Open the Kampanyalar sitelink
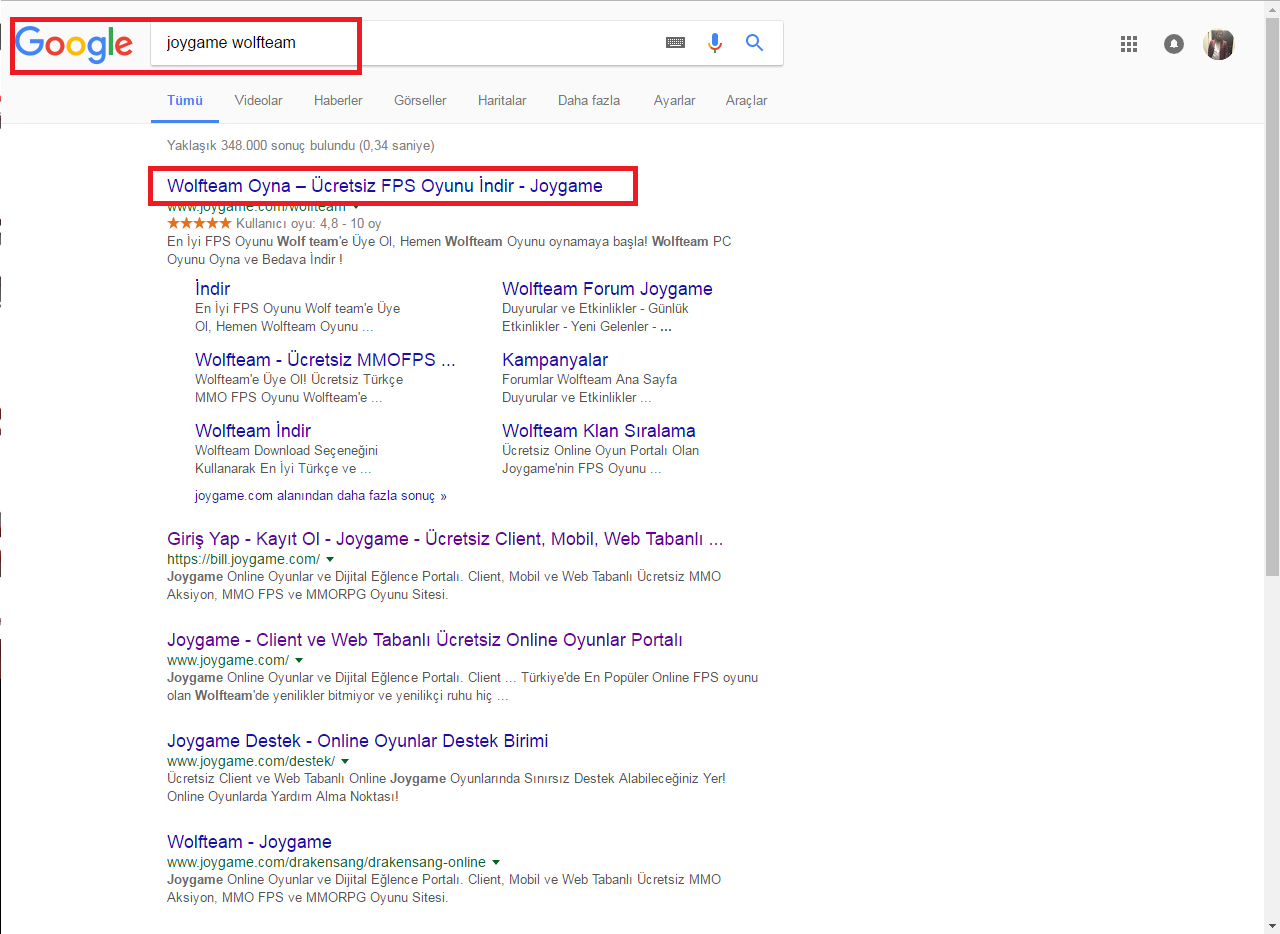Image resolution: width=1280 pixels, height=934 pixels. pos(555,360)
